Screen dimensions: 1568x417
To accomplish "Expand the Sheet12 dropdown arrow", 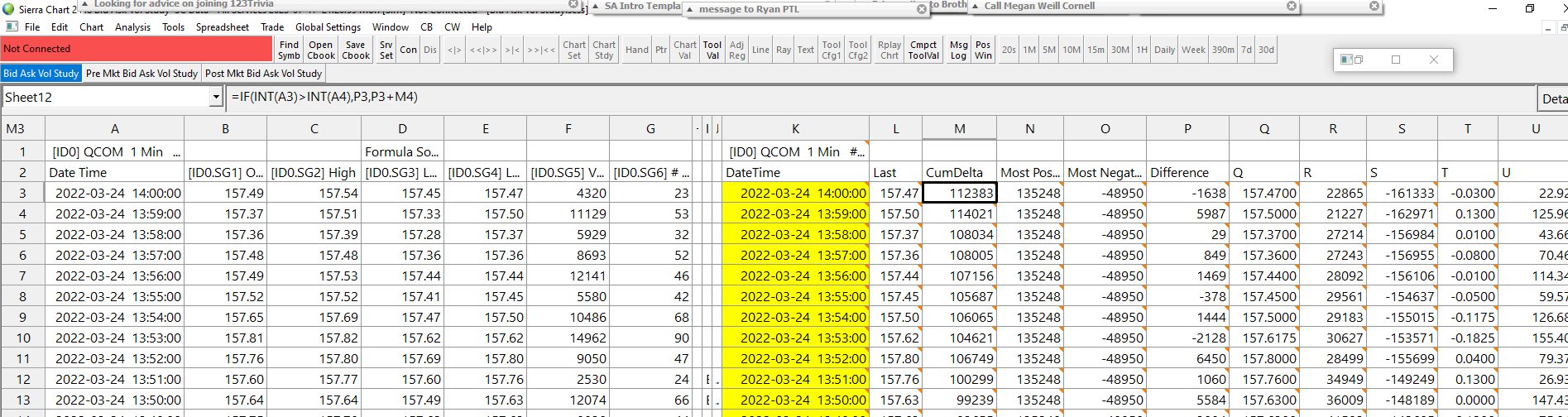I will coord(216,98).
